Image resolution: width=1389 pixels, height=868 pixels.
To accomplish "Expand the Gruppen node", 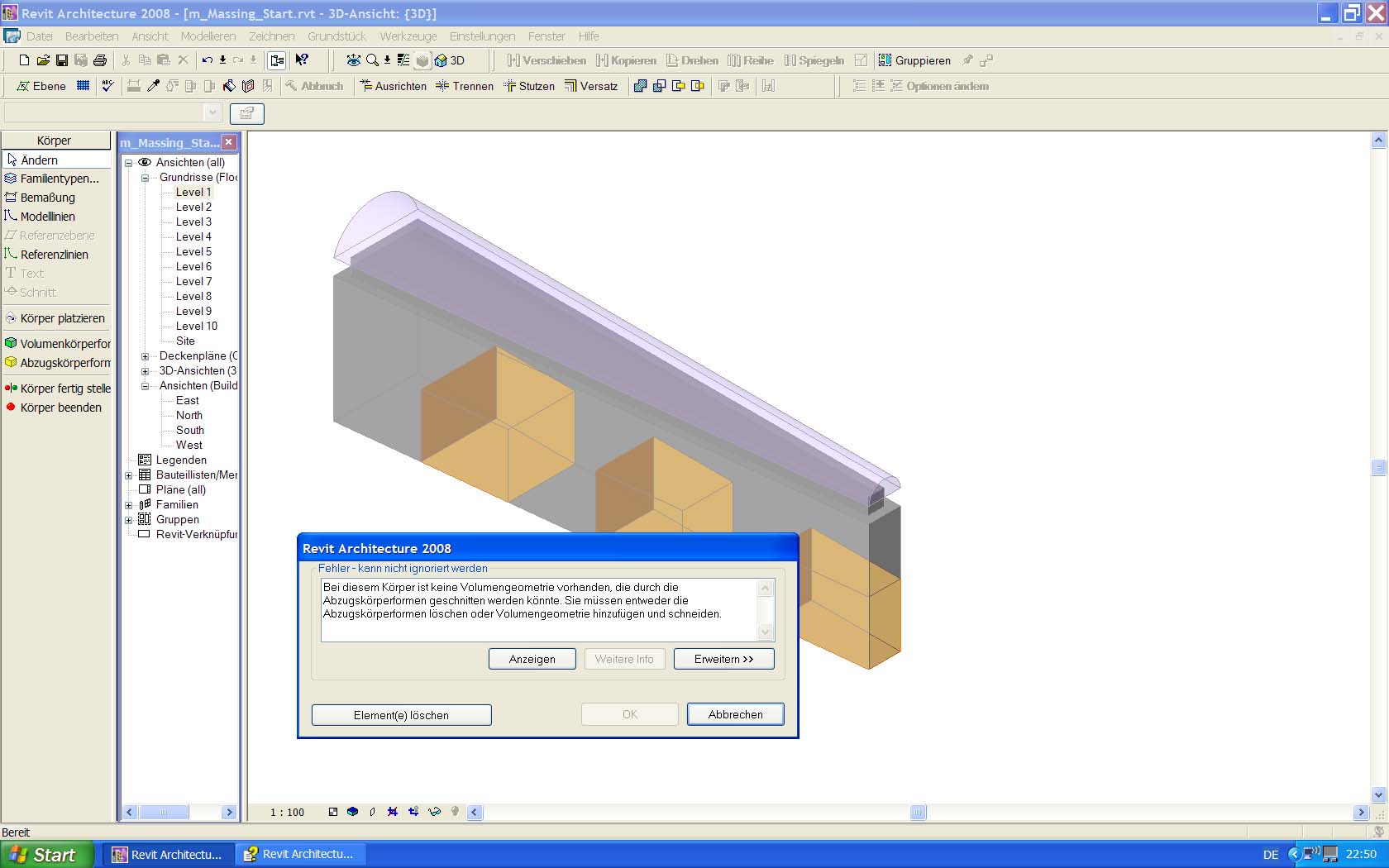I will [129, 520].
